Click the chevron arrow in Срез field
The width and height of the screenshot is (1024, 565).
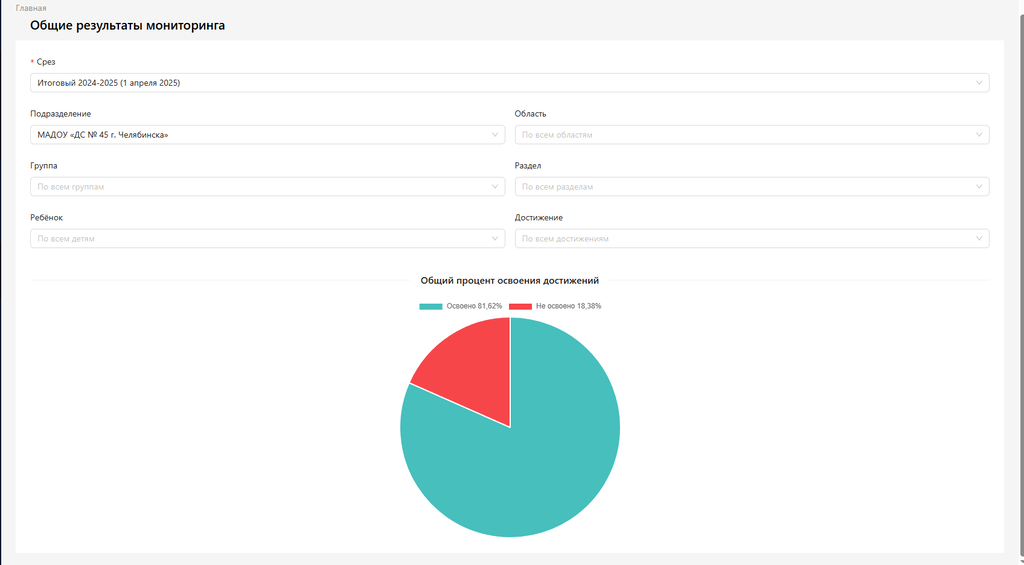click(x=979, y=82)
